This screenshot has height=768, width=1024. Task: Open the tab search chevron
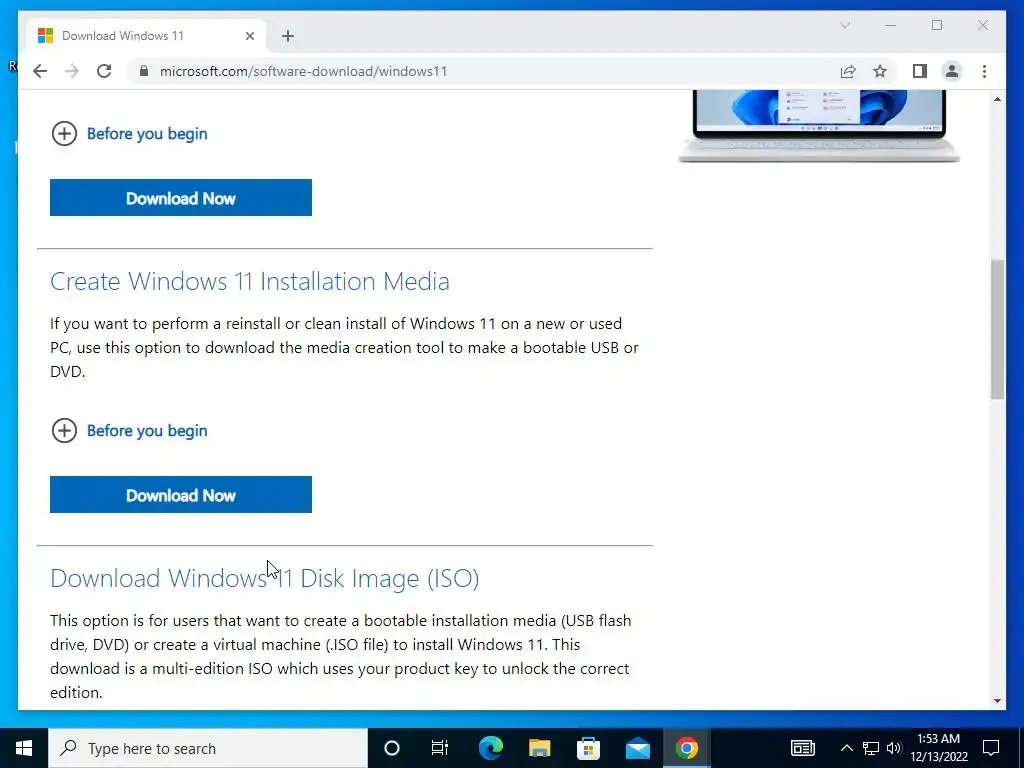coord(844,25)
